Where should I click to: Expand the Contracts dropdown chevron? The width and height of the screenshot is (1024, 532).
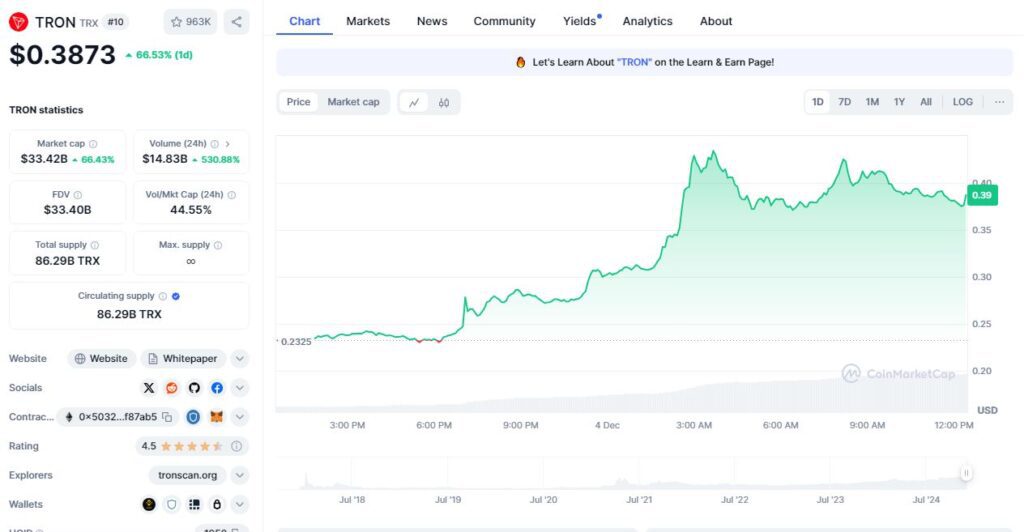tap(240, 416)
